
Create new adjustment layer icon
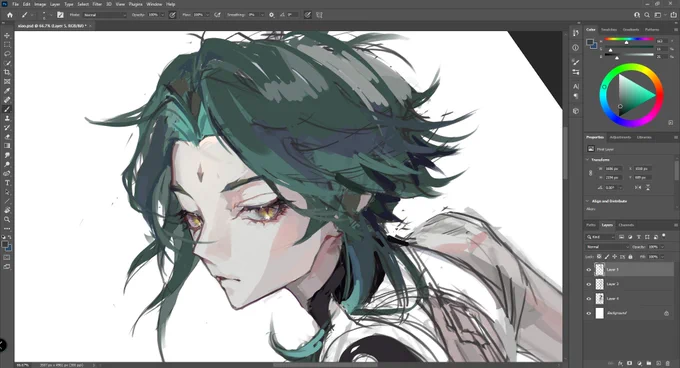639,363
